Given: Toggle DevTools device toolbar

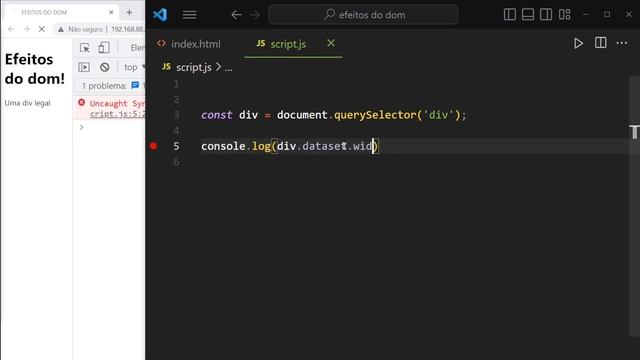Looking at the screenshot, I should pos(104,48).
